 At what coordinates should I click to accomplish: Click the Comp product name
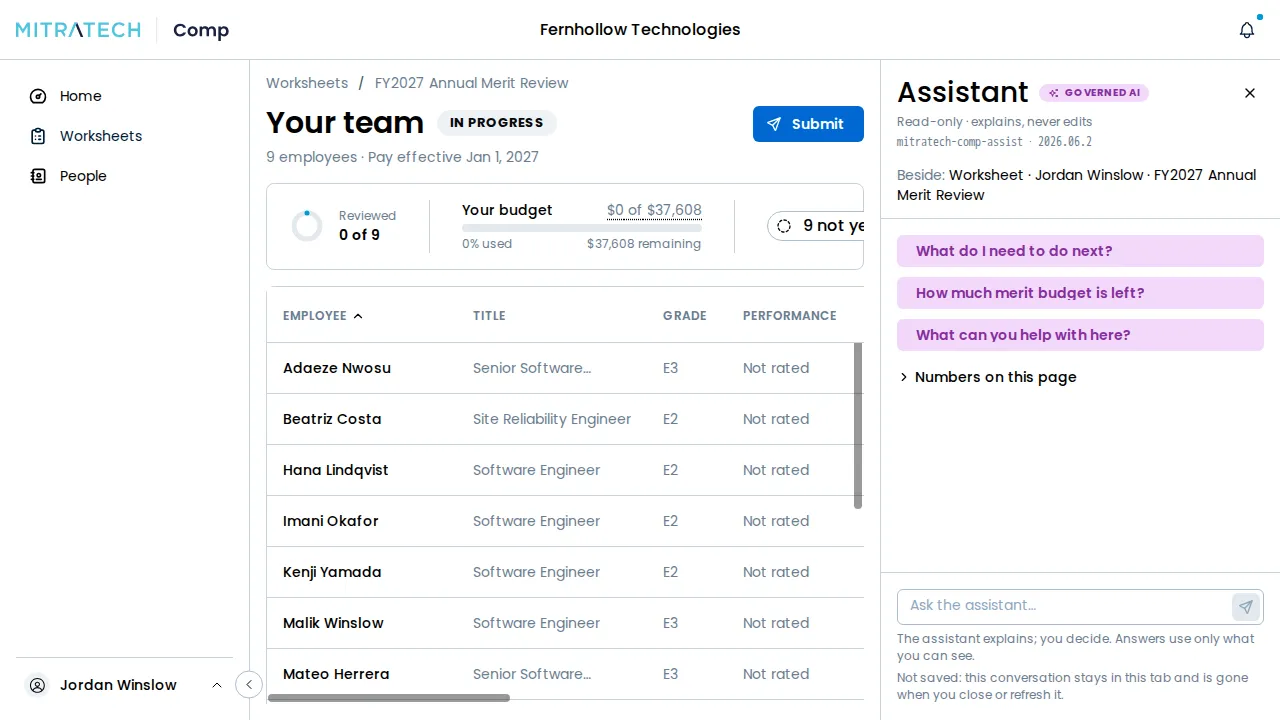[201, 30]
